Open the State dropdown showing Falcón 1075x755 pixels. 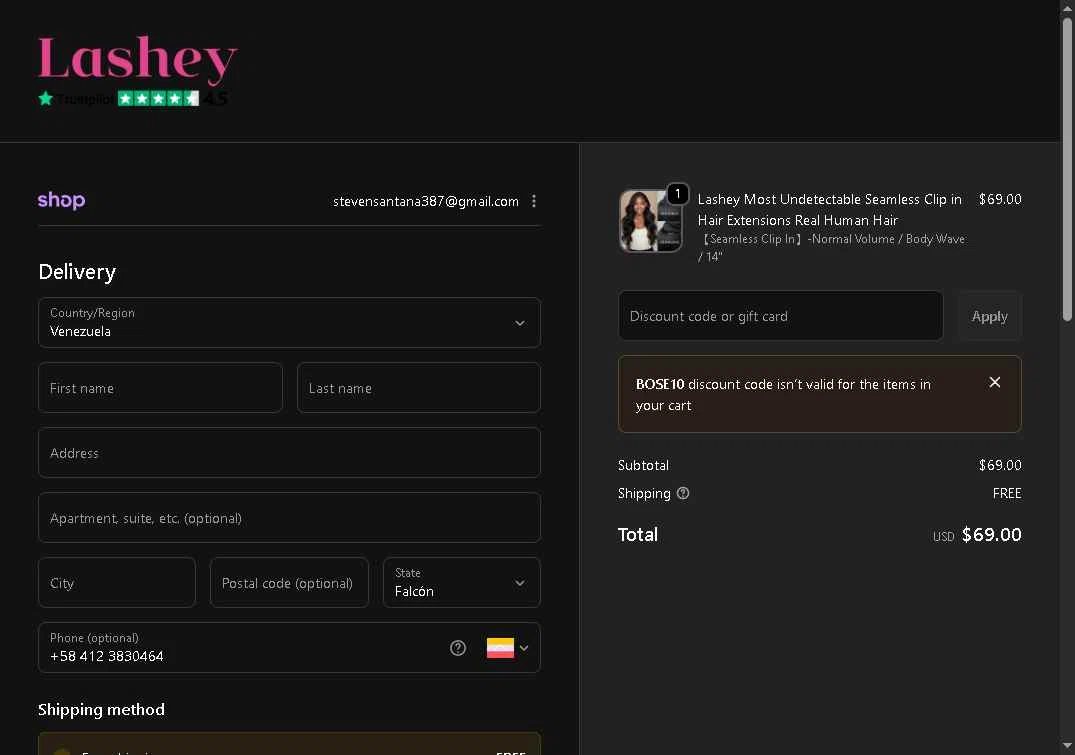461,583
